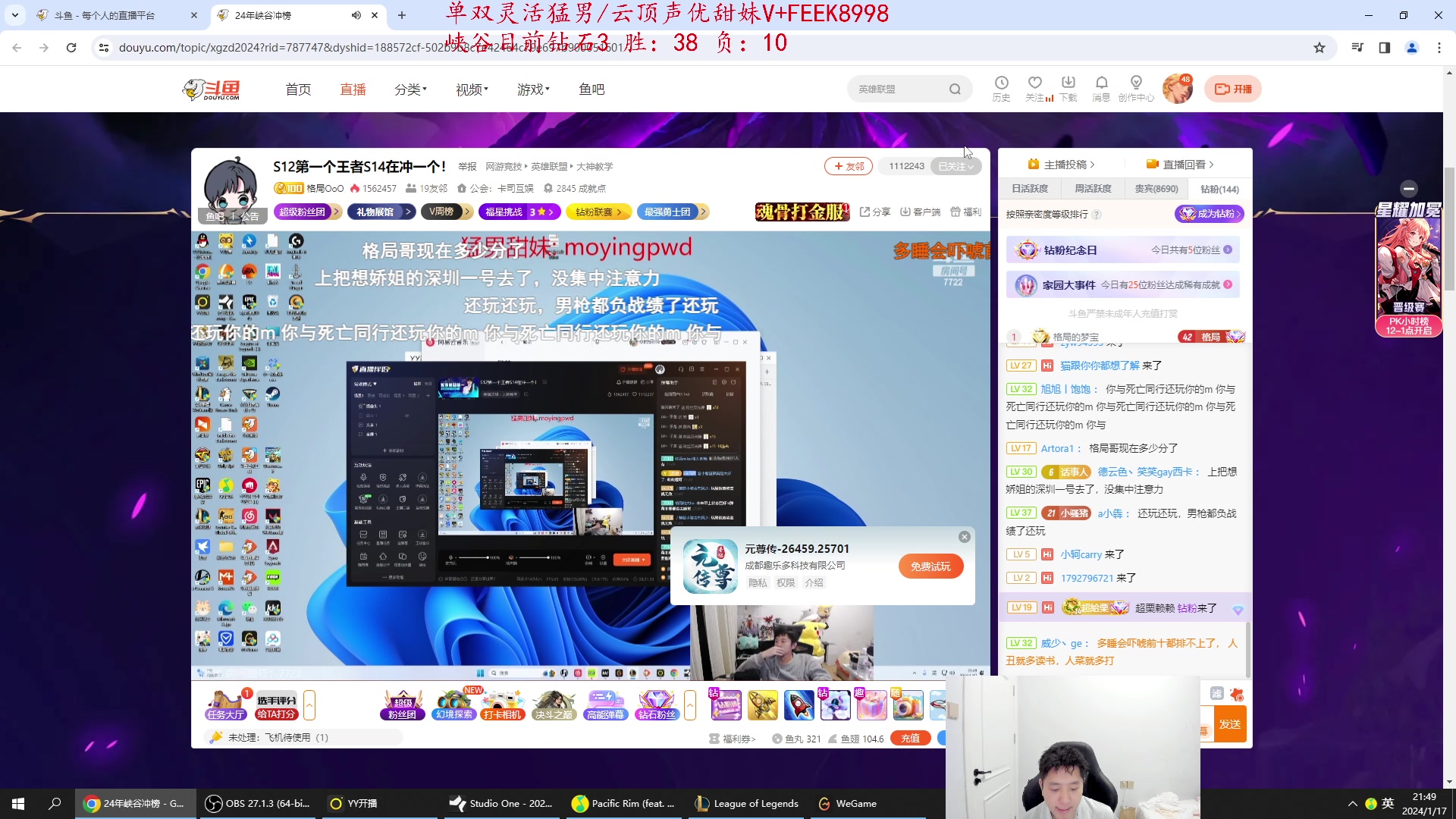Viewport: 1456px width, 819px height.
Task: Select the golden rocket gift
Action: coord(762,704)
